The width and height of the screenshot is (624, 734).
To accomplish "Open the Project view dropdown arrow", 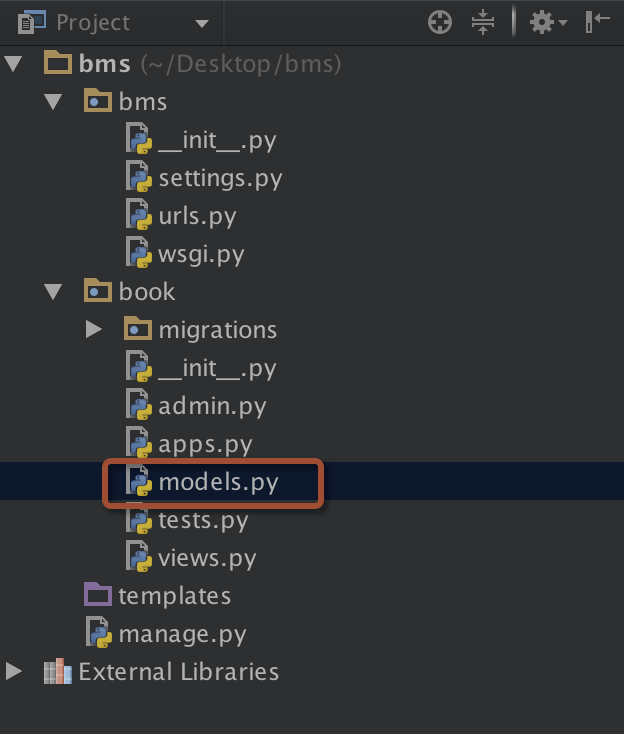I will pos(202,23).
